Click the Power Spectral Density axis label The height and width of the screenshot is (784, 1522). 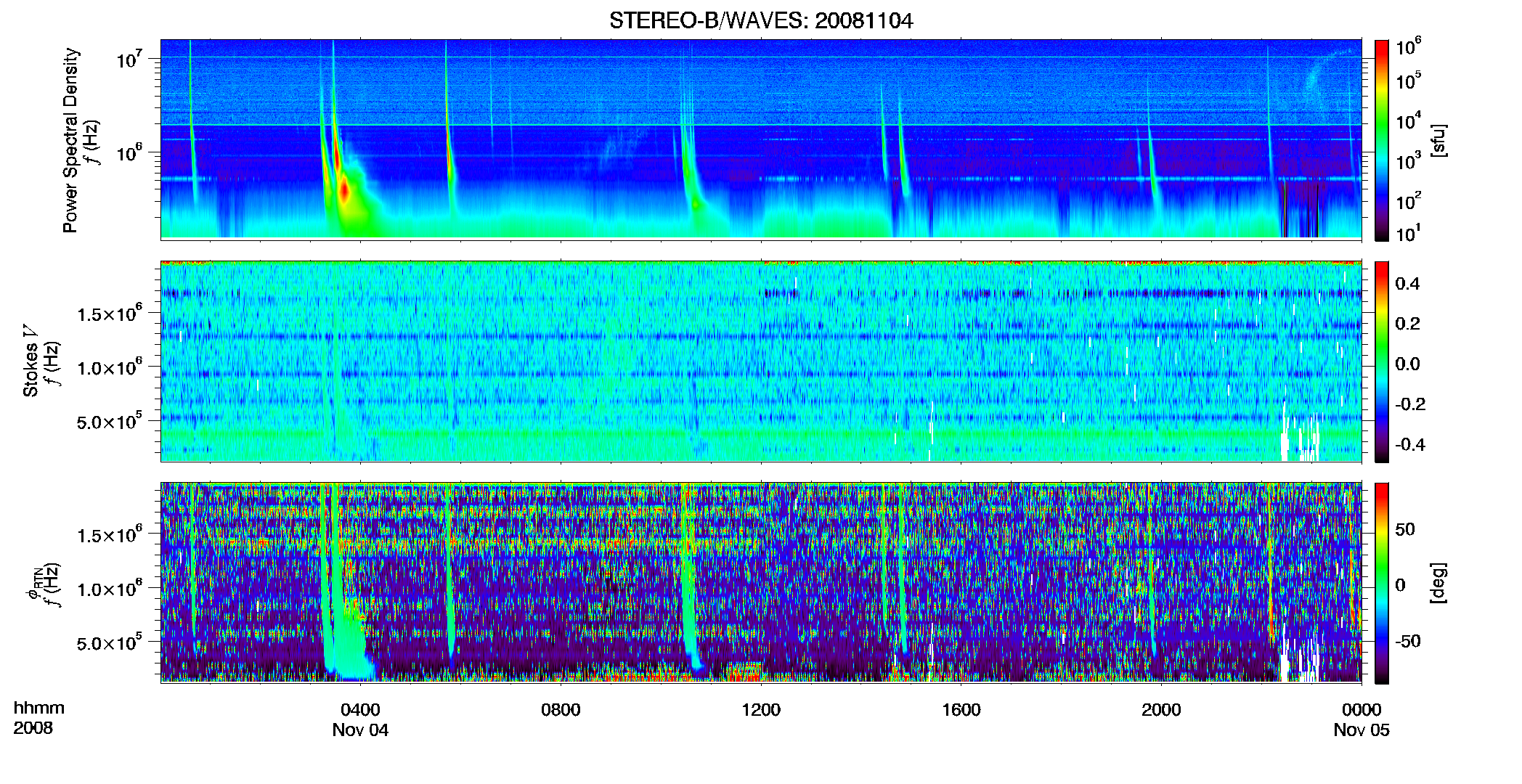point(70,140)
